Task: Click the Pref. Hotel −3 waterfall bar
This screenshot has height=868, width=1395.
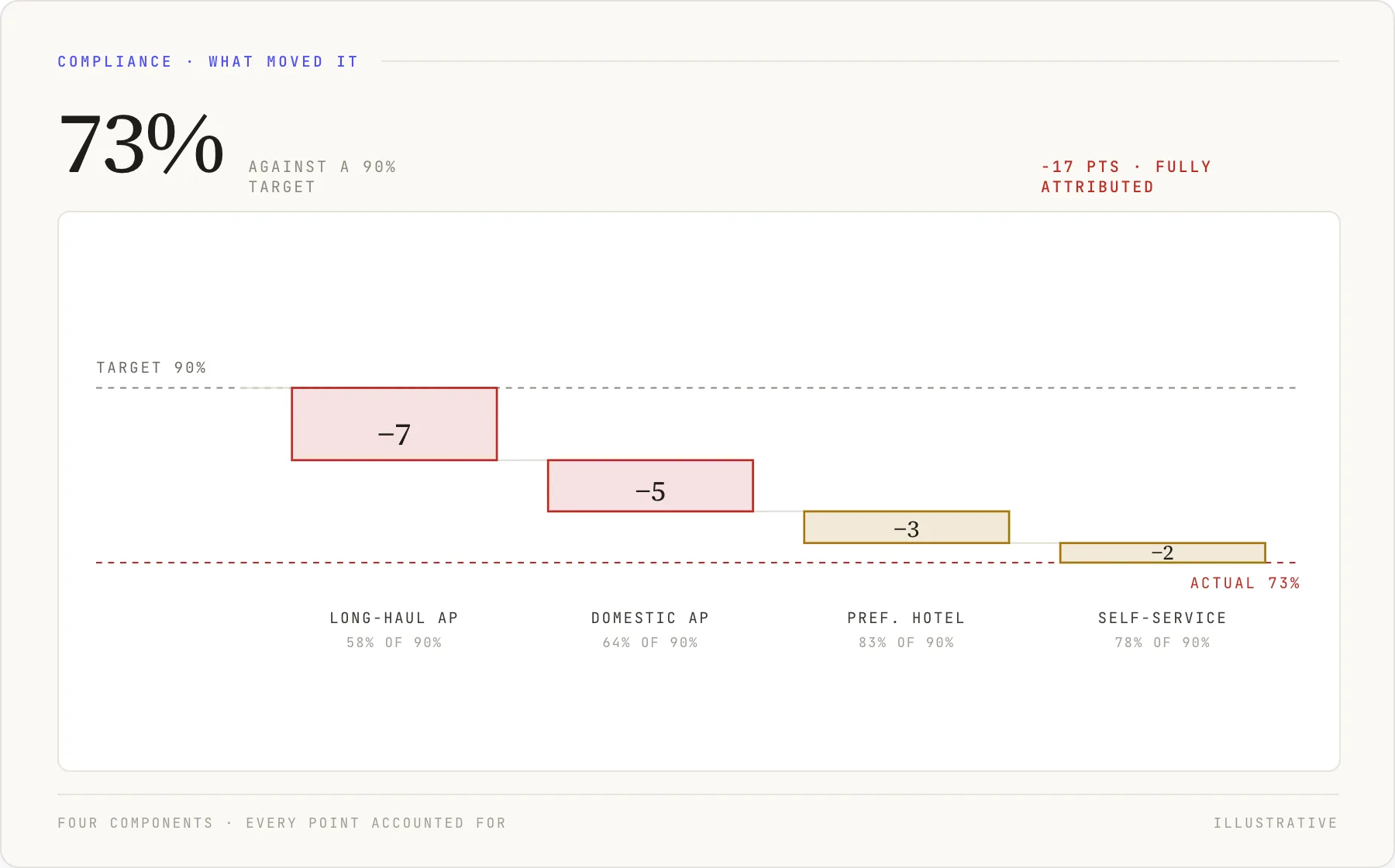Action: (x=907, y=527)
